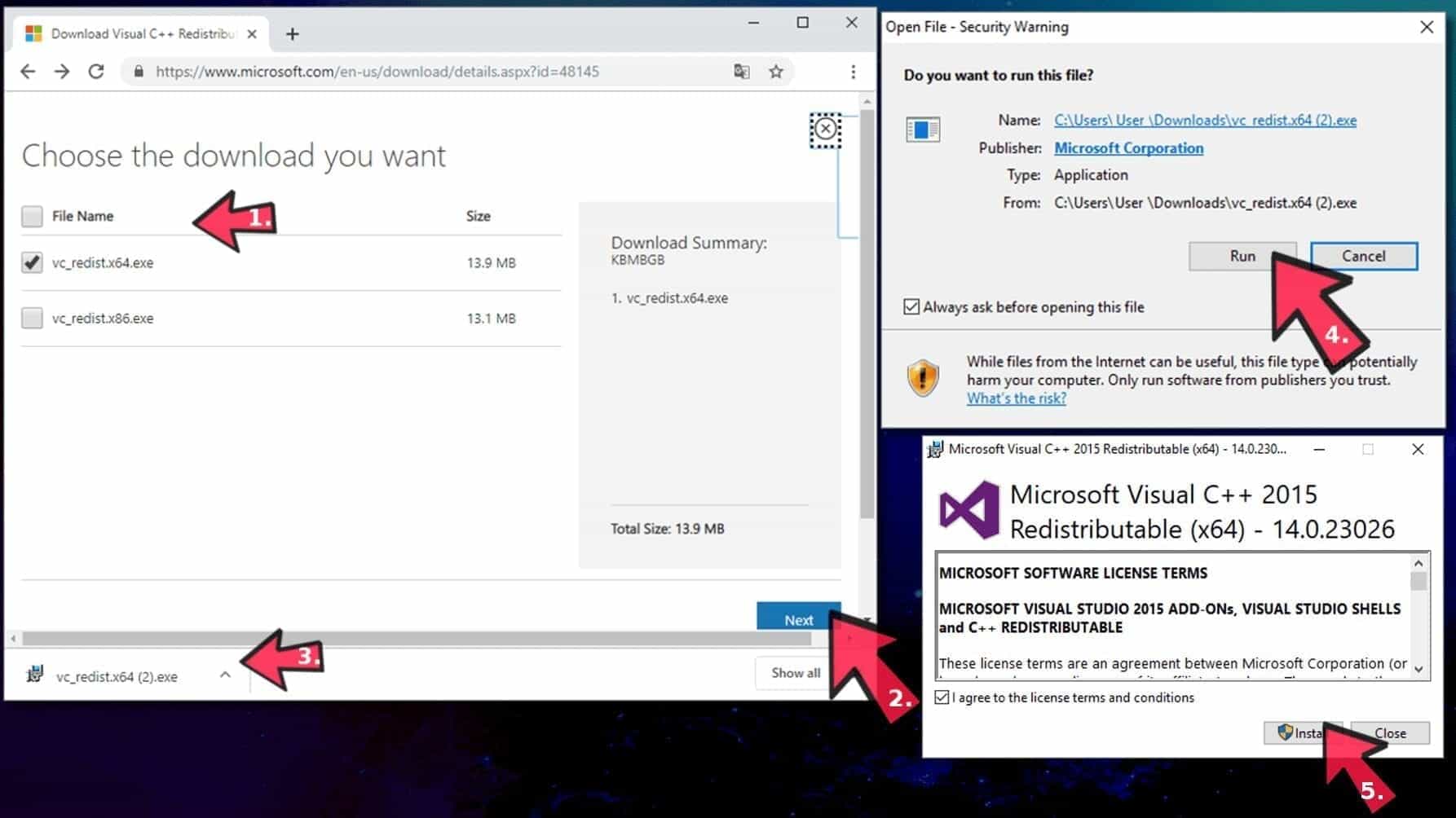Click the horizontal scrollbar in the browser
The width and height of the screenshot is (1456, 818).
click(416, 638)
